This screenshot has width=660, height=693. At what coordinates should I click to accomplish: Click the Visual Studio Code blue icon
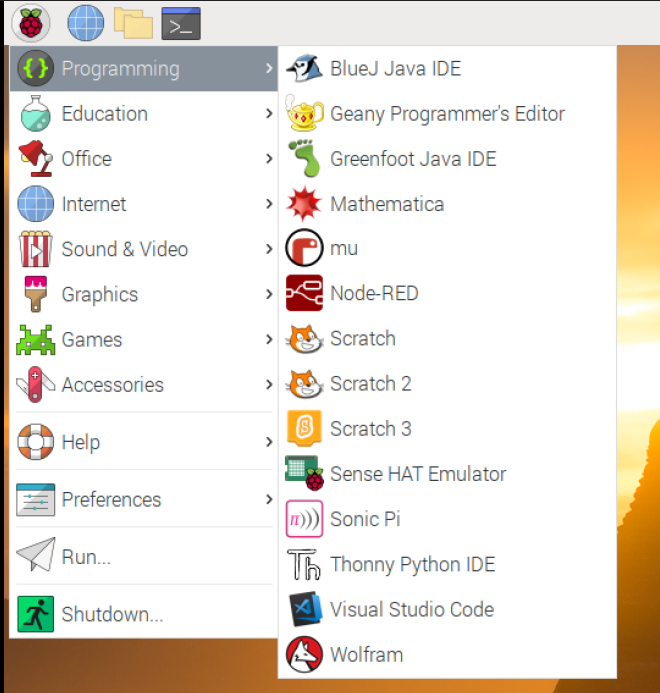coord(305,609)
